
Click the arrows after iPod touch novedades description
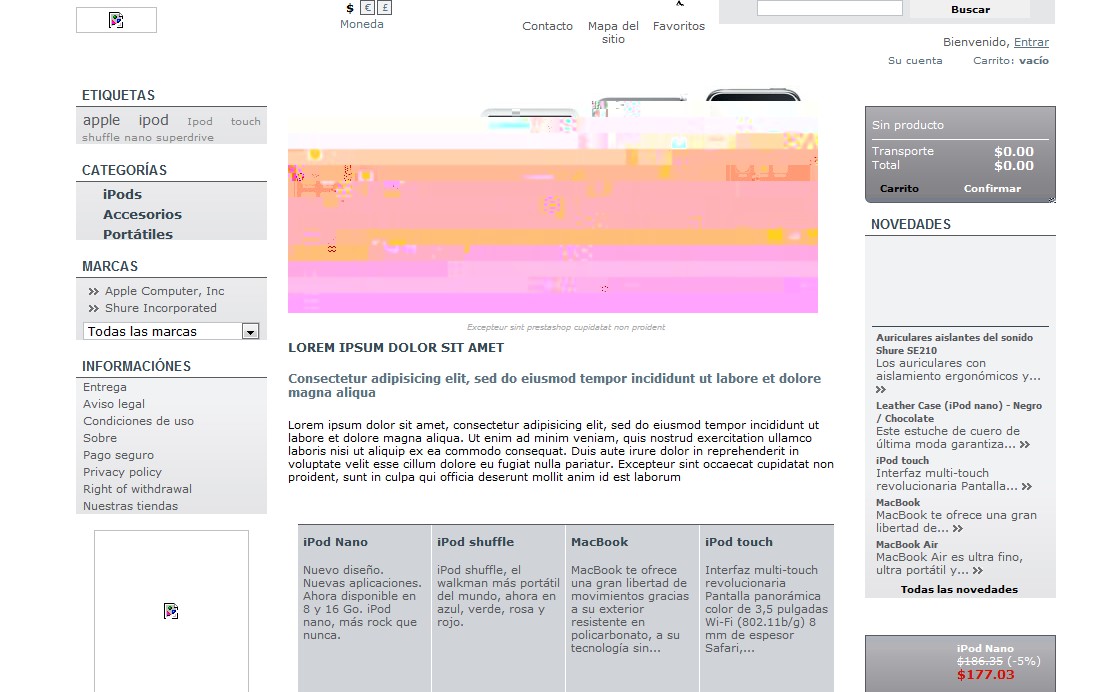1027,486
